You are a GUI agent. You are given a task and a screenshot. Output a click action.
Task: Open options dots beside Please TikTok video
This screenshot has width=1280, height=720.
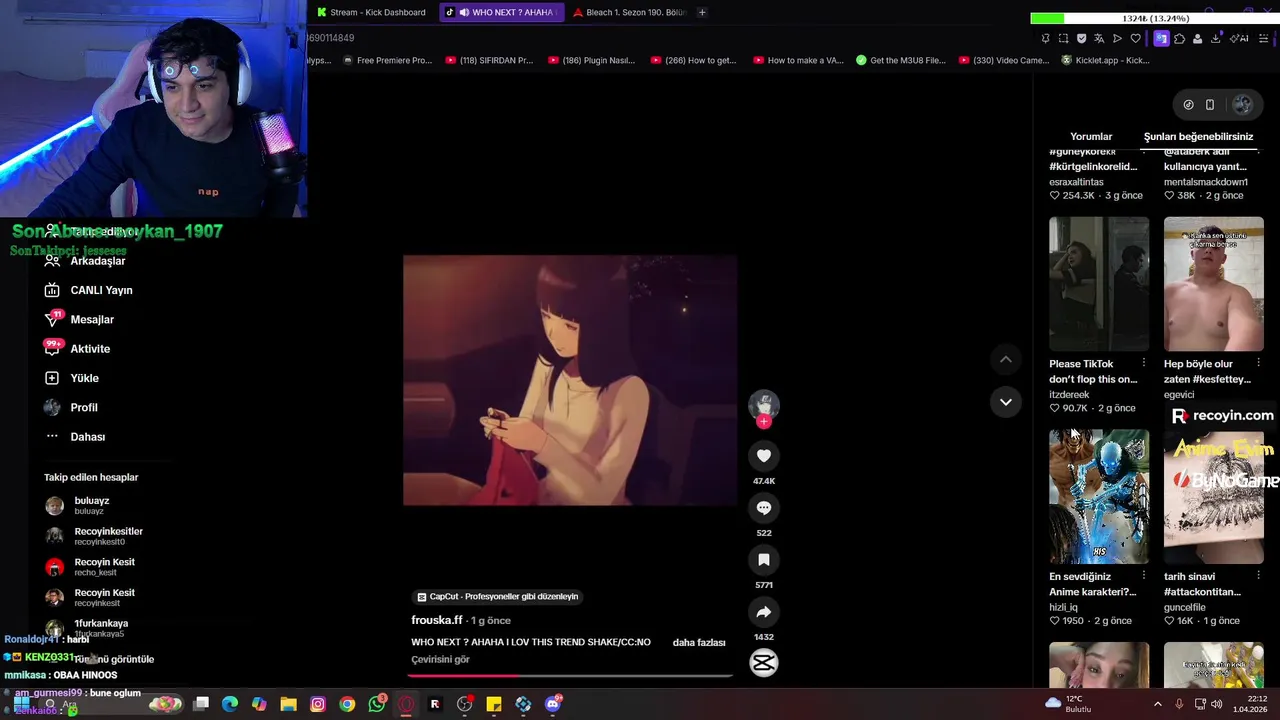[x=1144, y=363]
